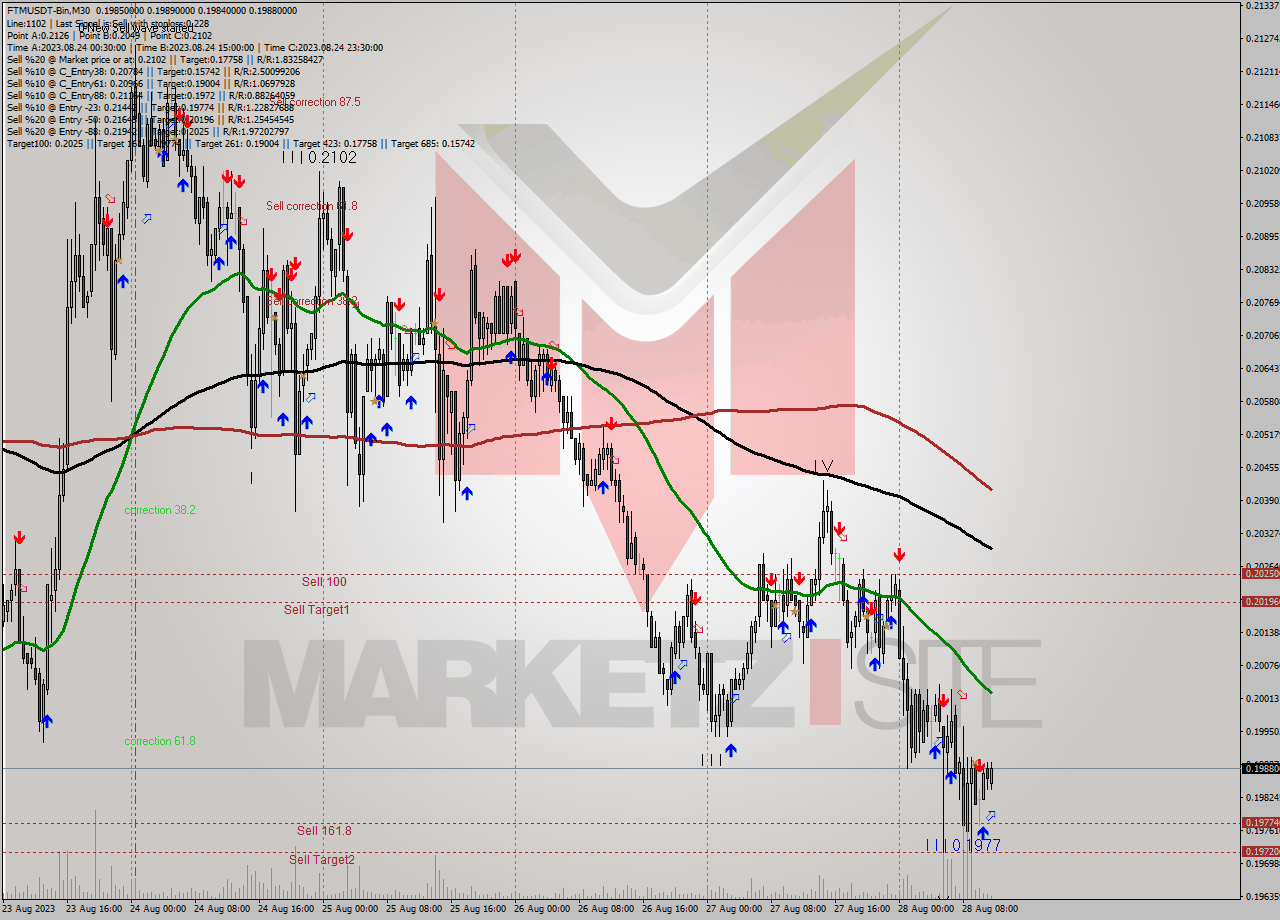Screen dimensions: 1280x920
Task: Click the 'Target 423: 0.17758' text
Action: [335, 143]
